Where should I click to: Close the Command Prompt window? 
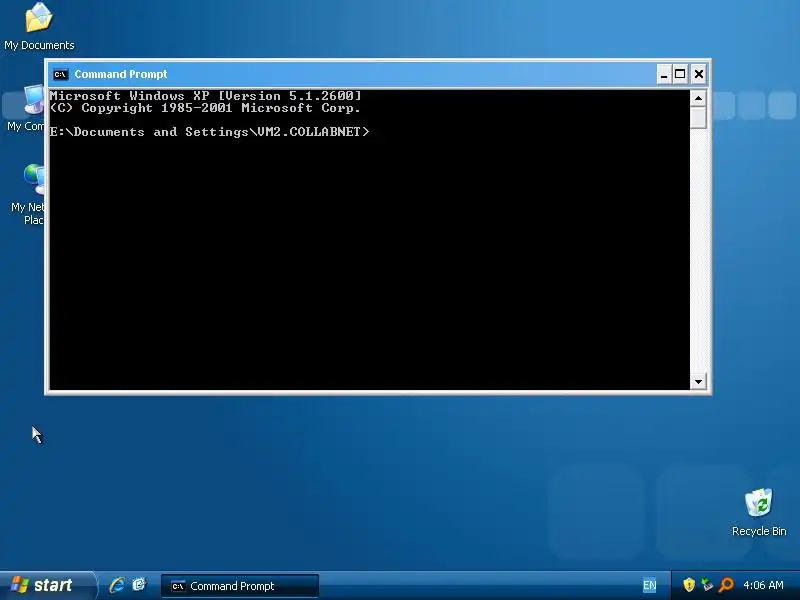[x=698, y=74]
